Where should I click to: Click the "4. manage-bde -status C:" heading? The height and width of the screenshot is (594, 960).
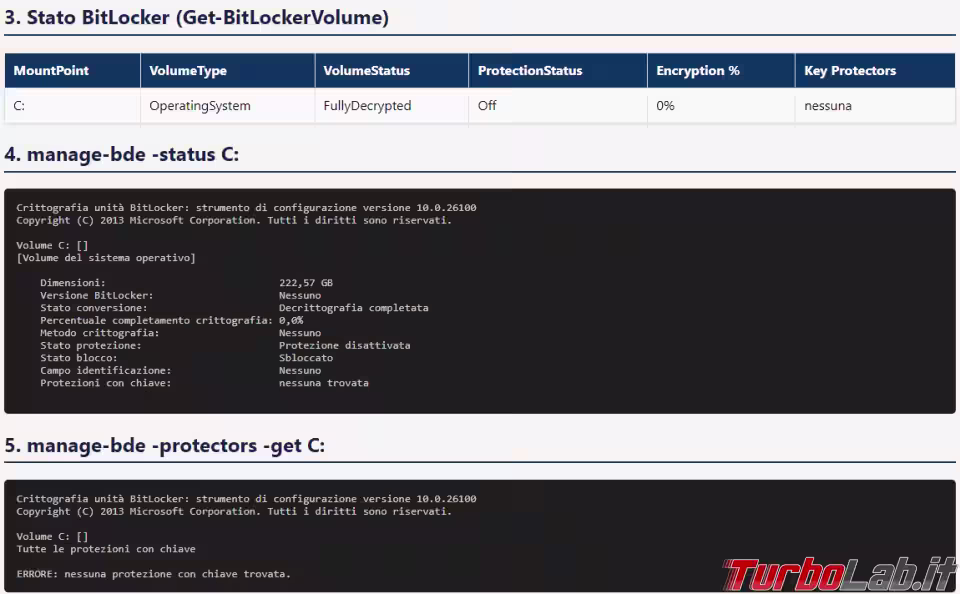(x=122, y=154)
